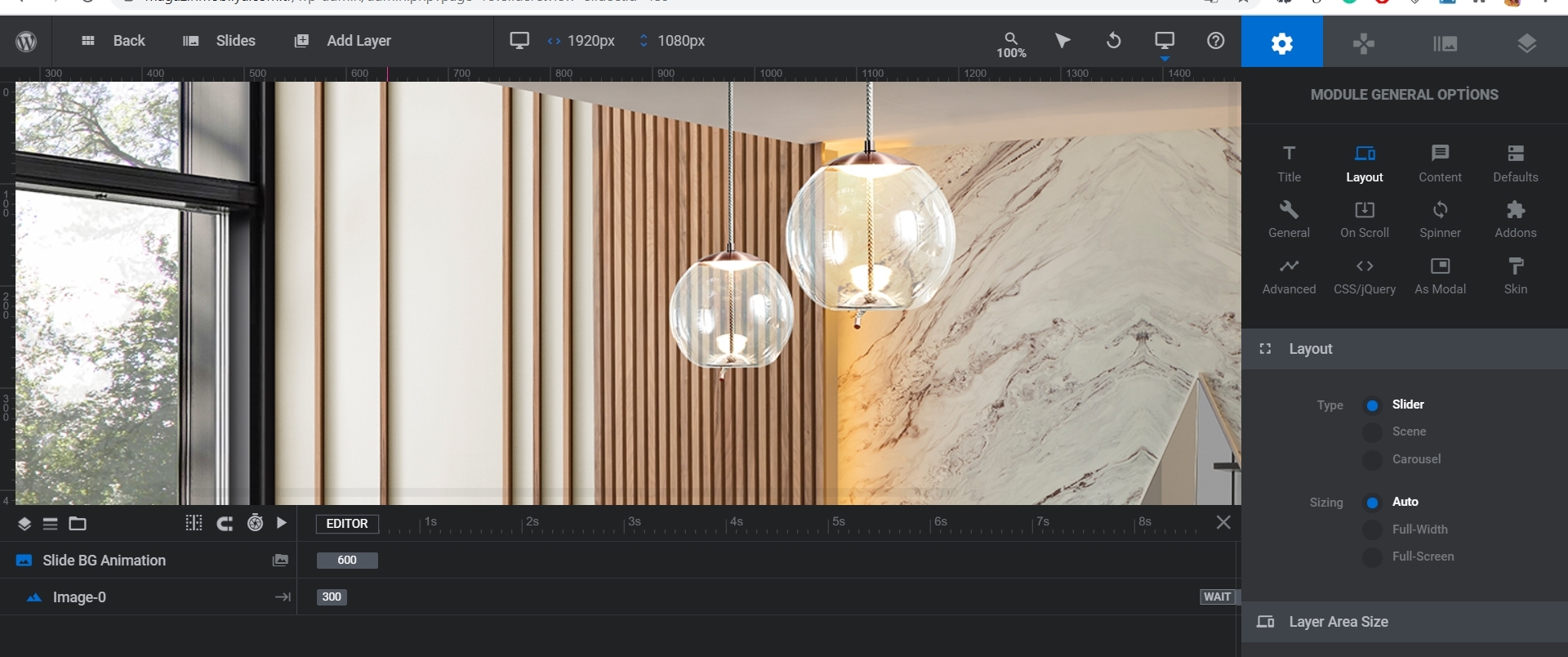Click the loop arrow icon in timeline

[225, 524]
